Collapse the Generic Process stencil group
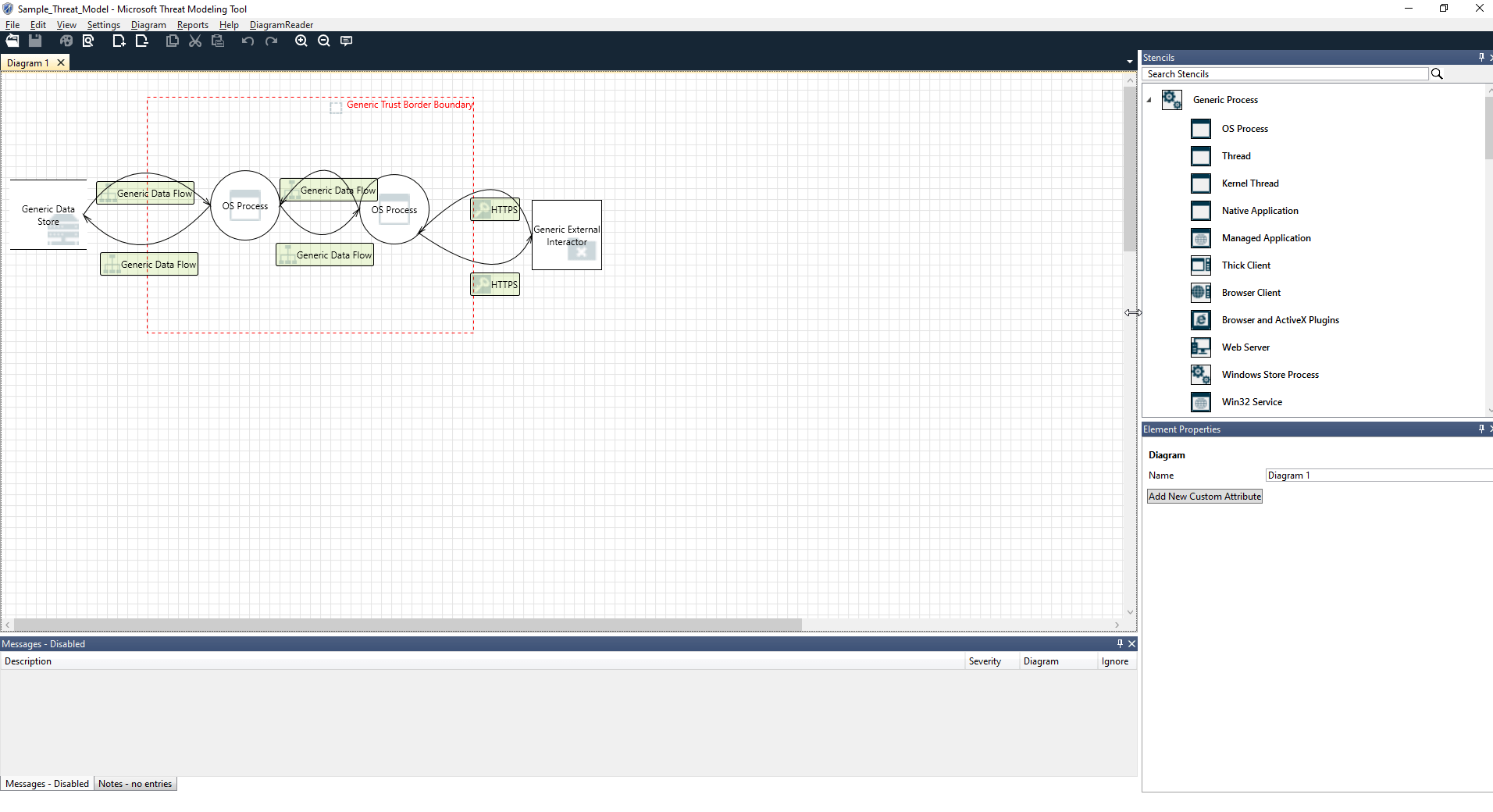This screenshot has height=812, width=1493. (1149, 100)
